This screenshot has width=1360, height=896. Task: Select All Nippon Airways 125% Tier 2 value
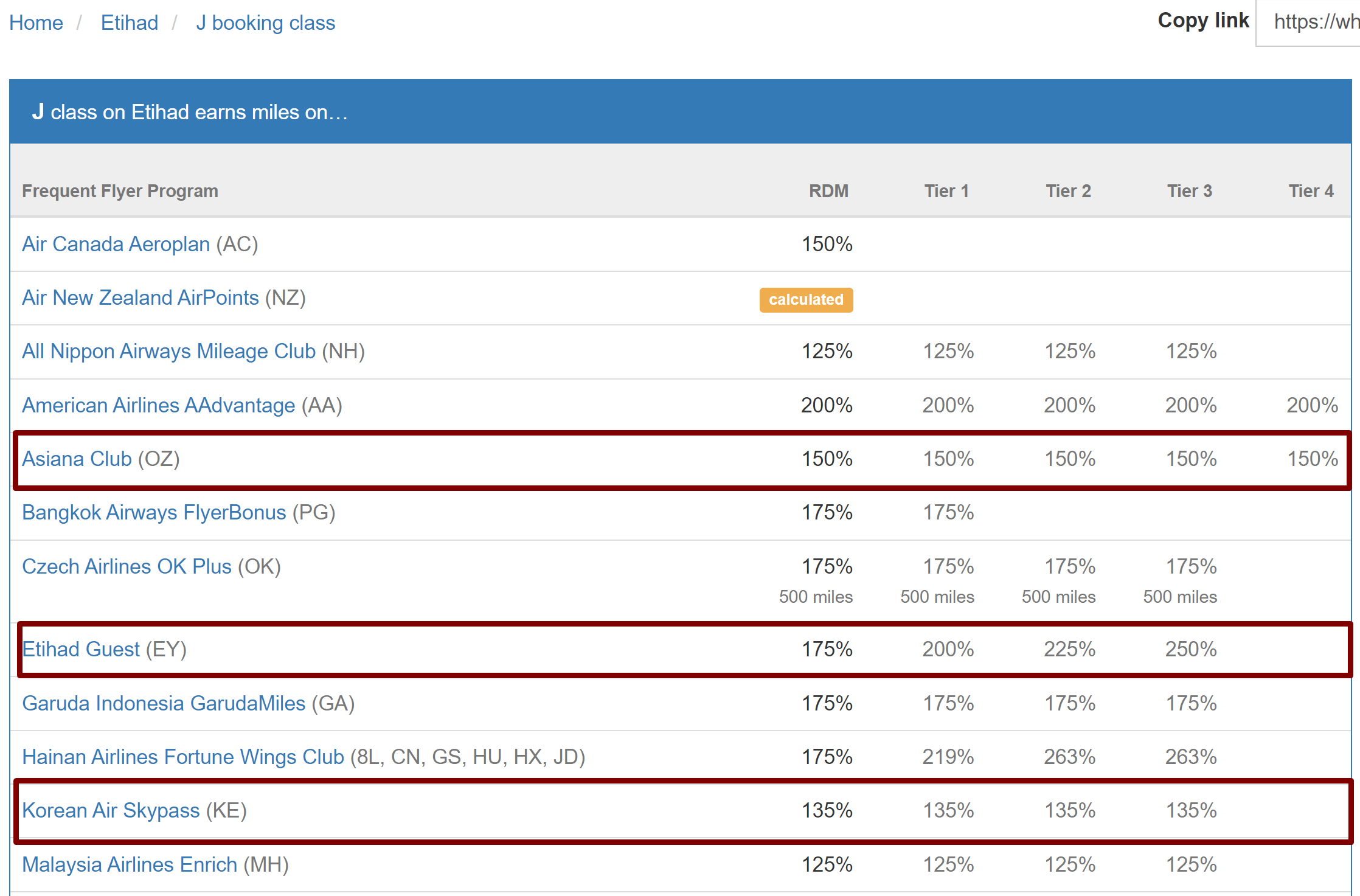(x=1070, y=351)
